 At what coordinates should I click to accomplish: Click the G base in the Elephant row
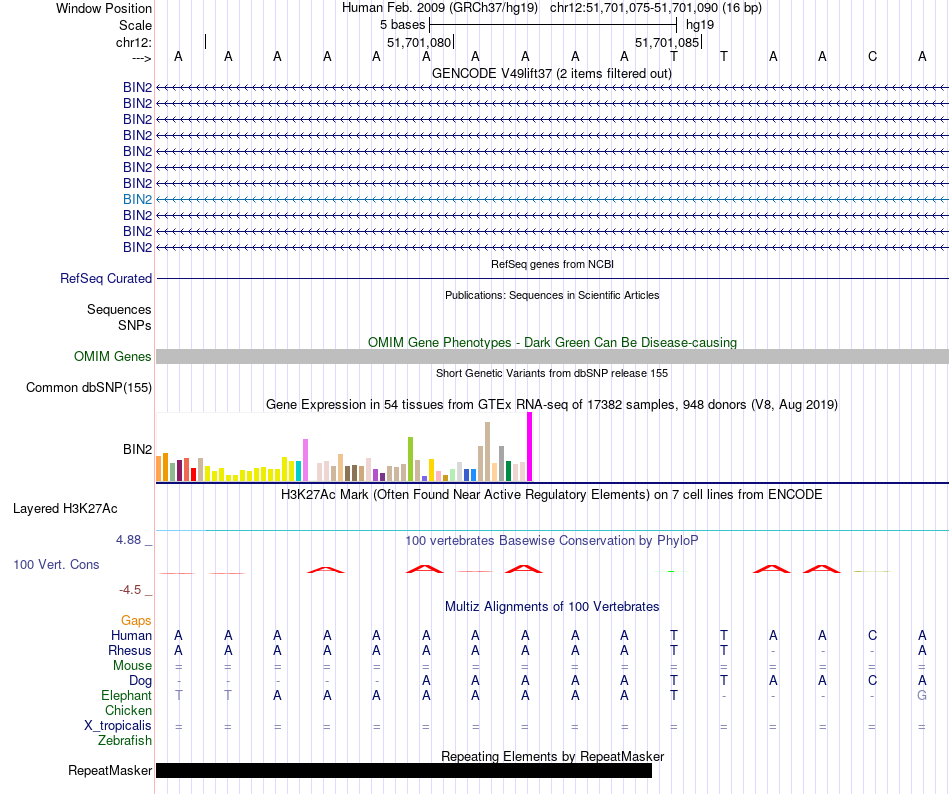click(x=922, y=695)
